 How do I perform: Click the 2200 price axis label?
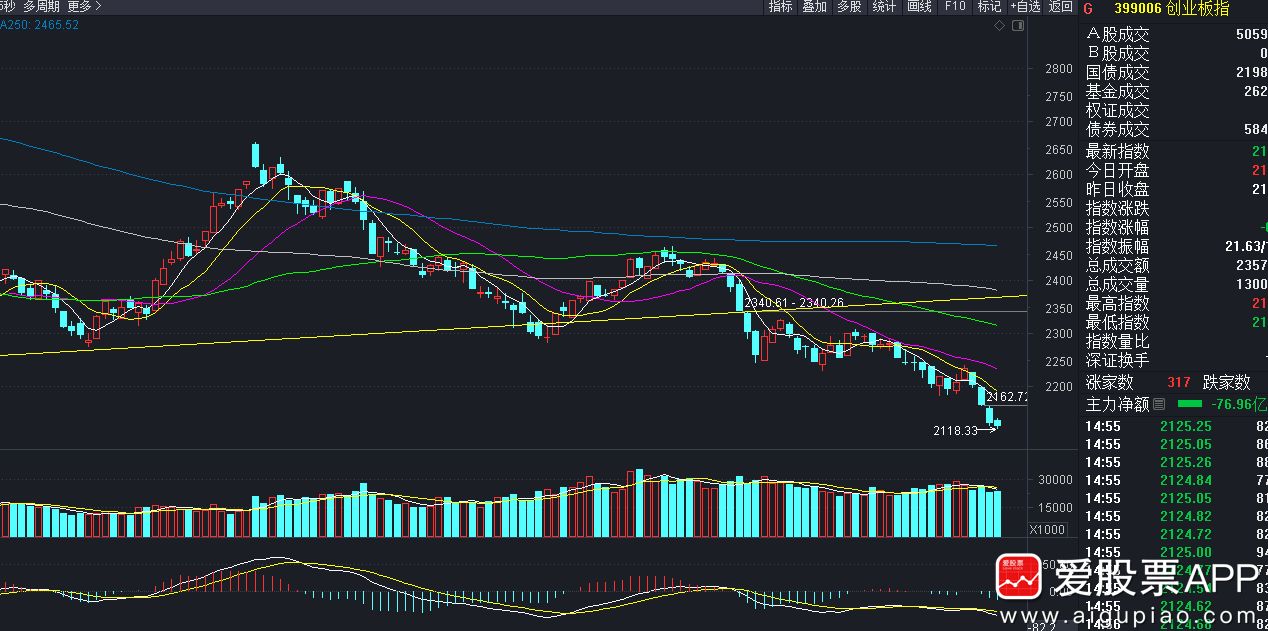tap(1059, 387)
